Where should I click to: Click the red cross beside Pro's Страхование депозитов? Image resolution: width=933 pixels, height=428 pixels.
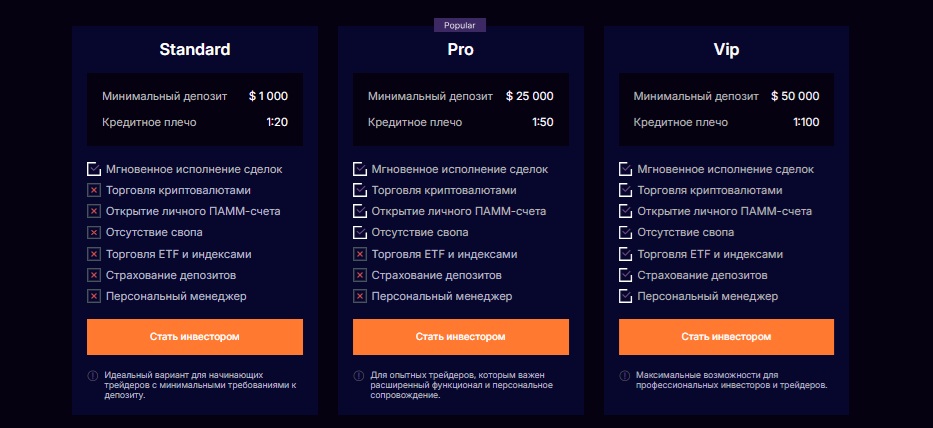360,275
